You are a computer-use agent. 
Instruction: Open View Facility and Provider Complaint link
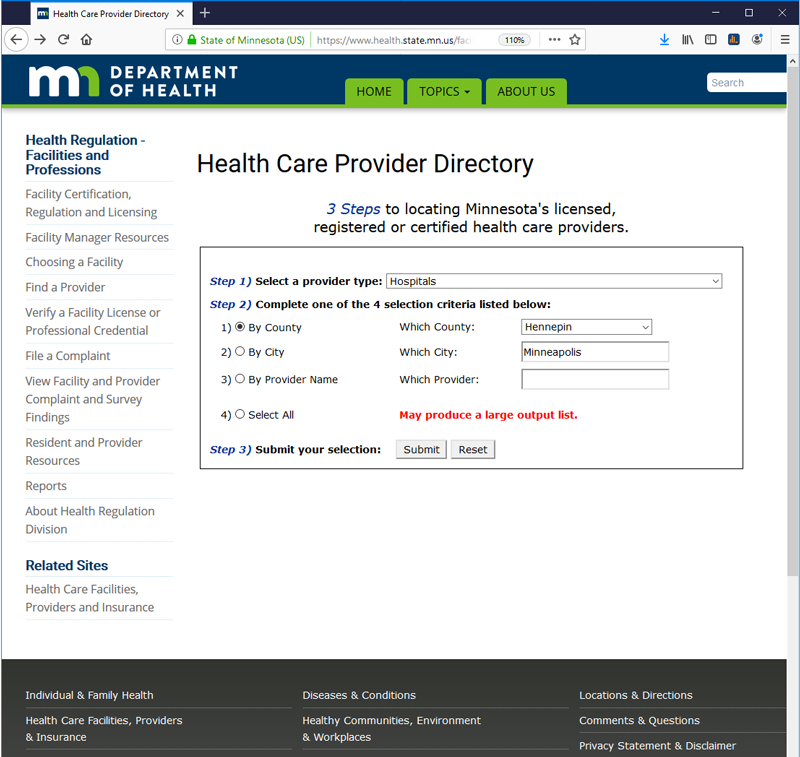click(x=93, y=399)
